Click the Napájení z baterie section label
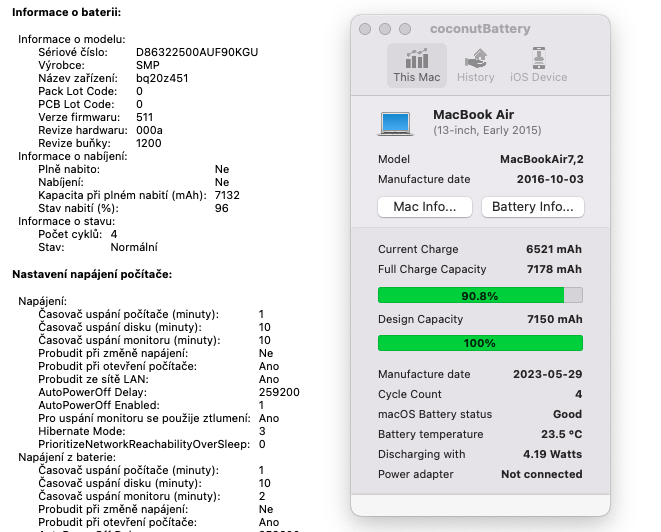 [x=67, y=457]
